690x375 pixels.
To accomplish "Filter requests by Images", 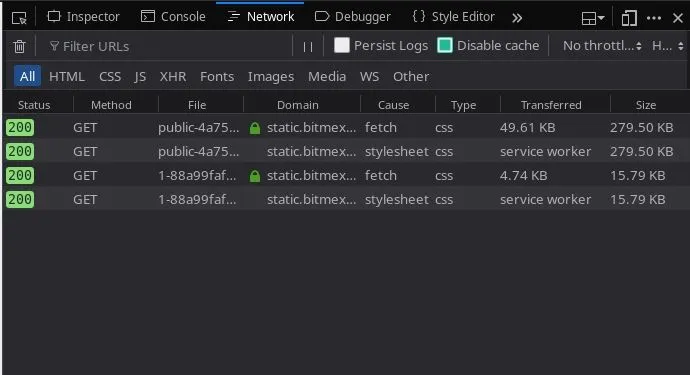I will [271, 77].
